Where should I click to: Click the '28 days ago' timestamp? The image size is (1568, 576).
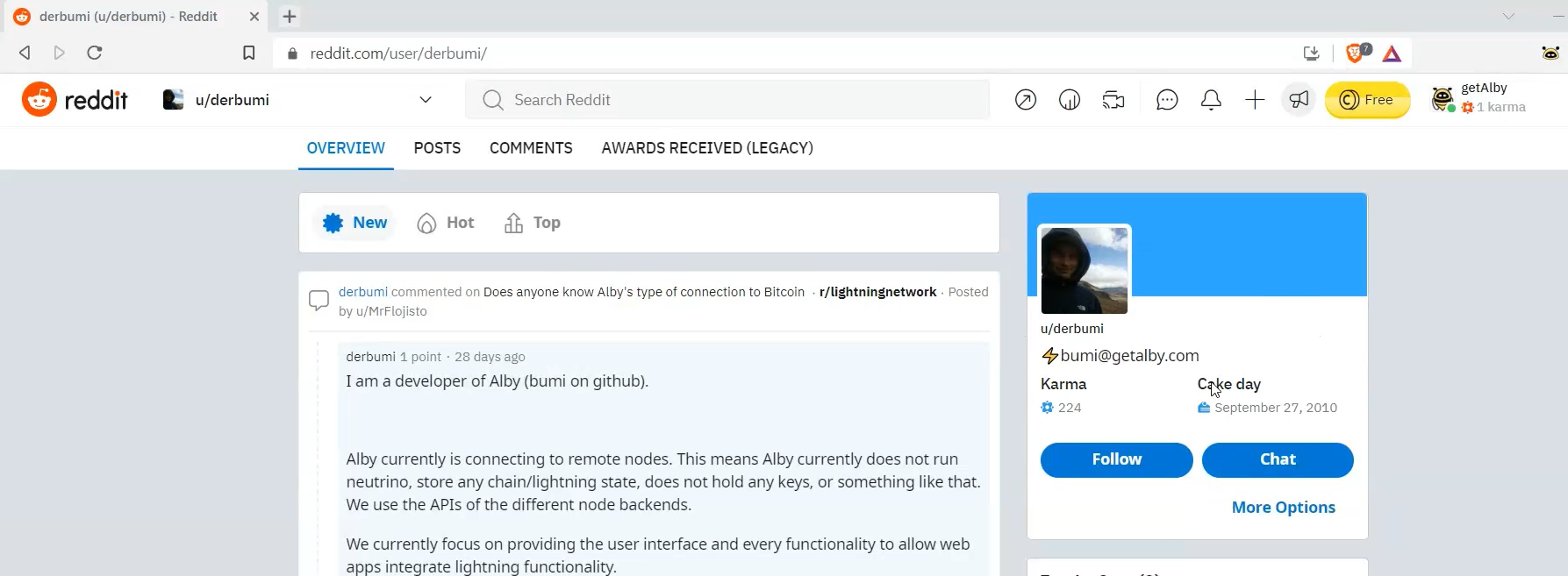[490, 357]
